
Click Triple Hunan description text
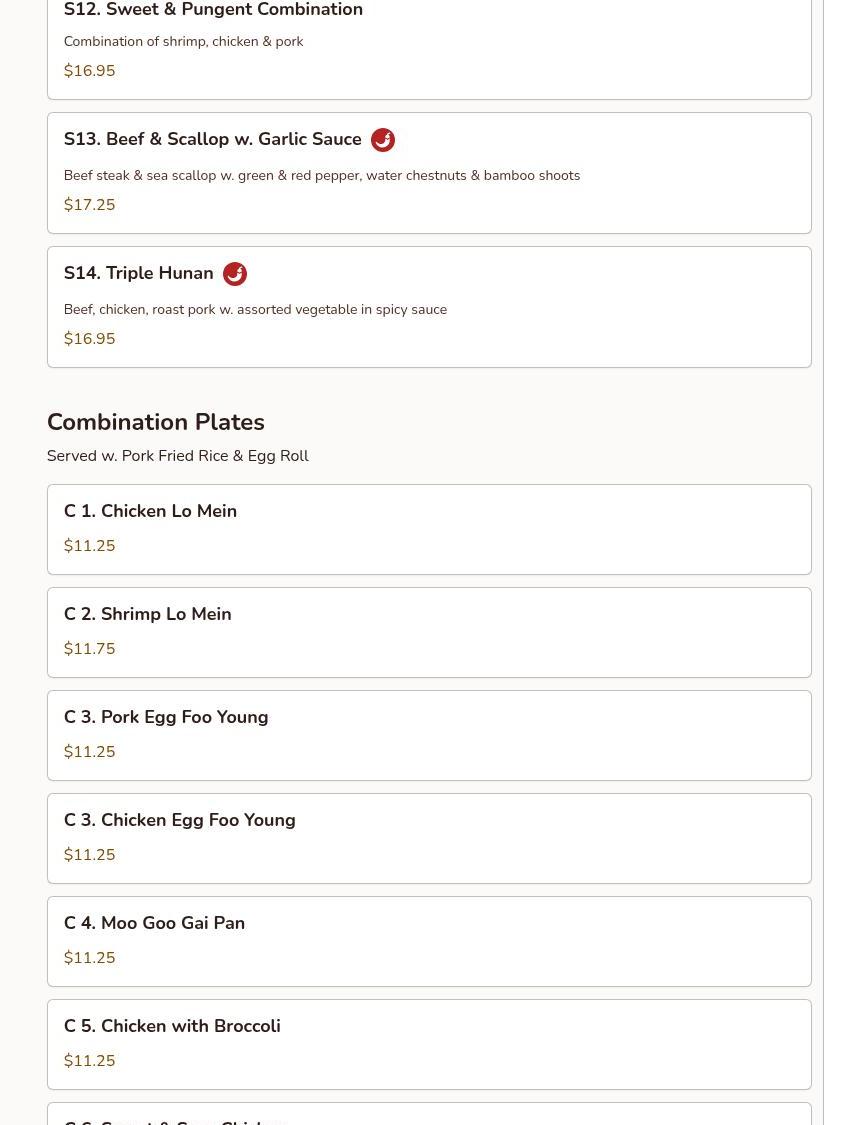click(255, 310)
